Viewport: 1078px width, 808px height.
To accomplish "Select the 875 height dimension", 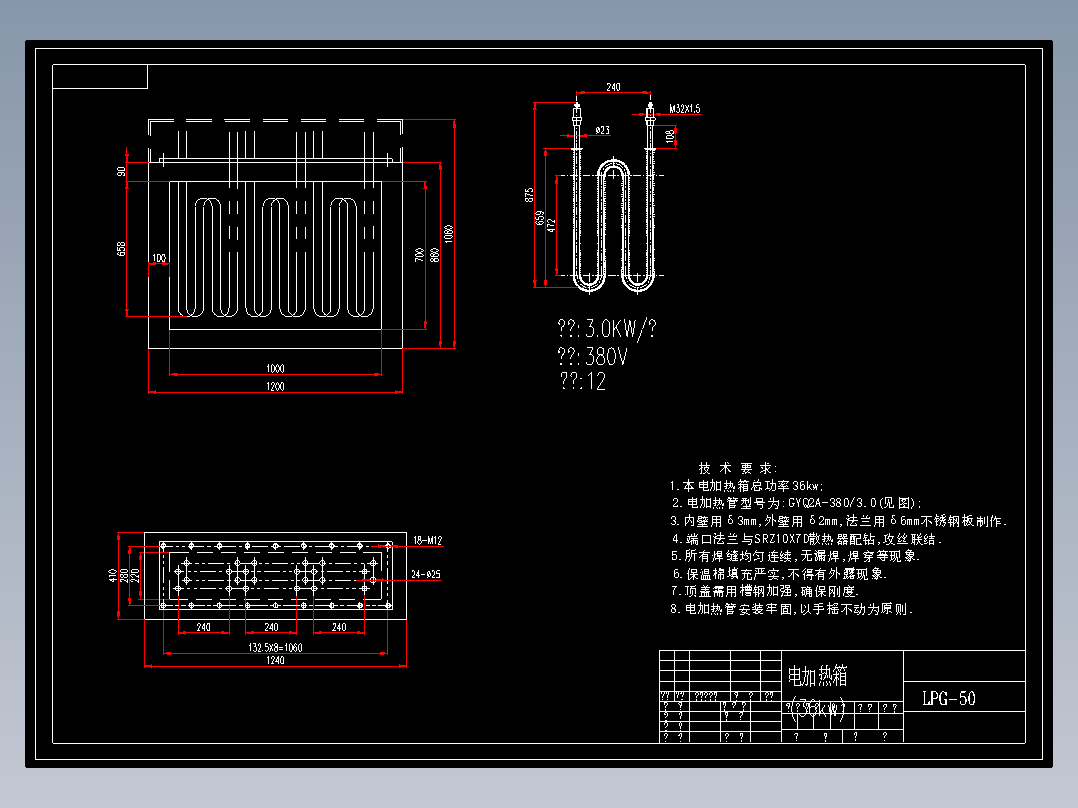I will tap(529, 195).
